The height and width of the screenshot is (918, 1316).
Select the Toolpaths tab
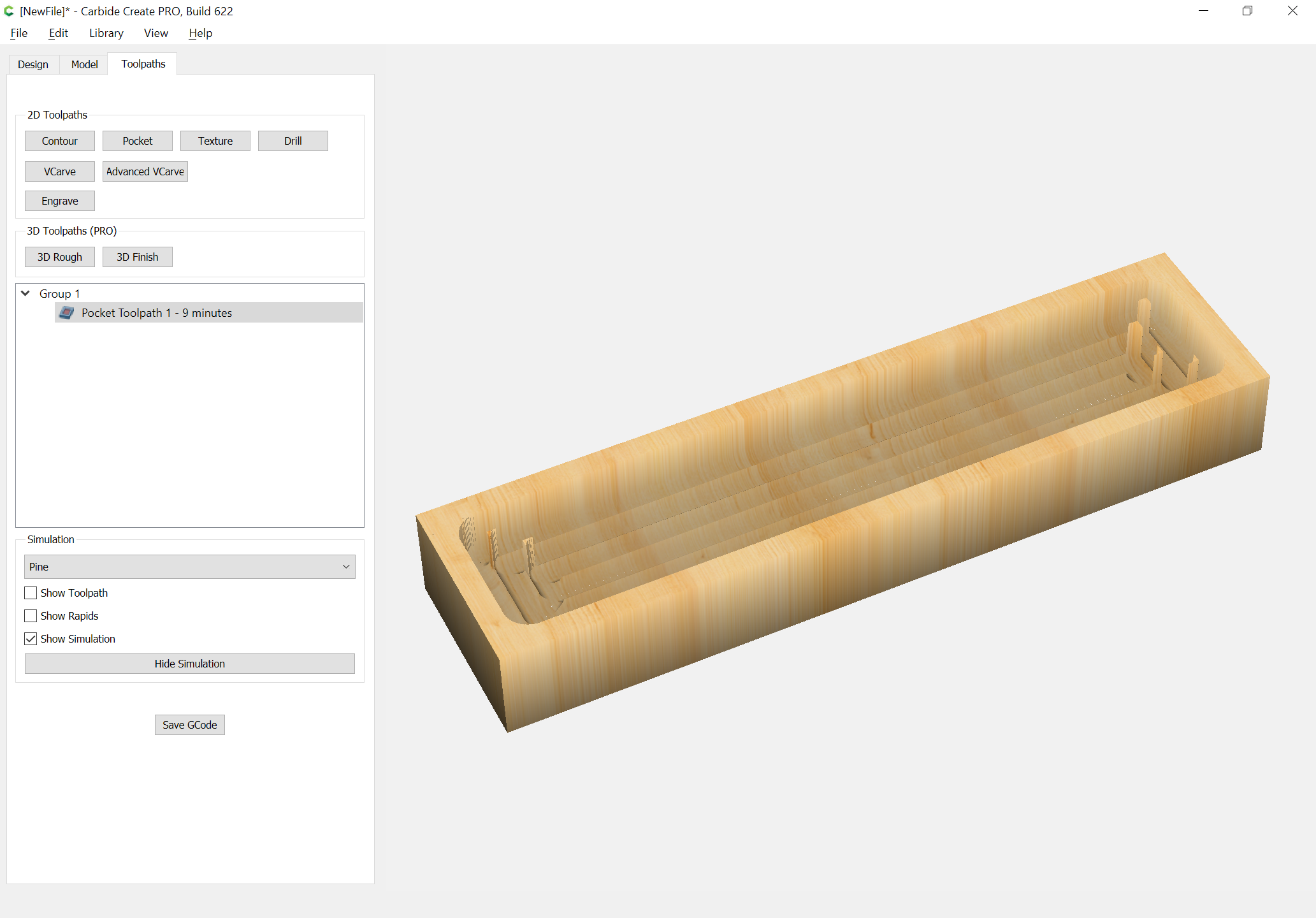pyautogui.click(x=143, y=64)
